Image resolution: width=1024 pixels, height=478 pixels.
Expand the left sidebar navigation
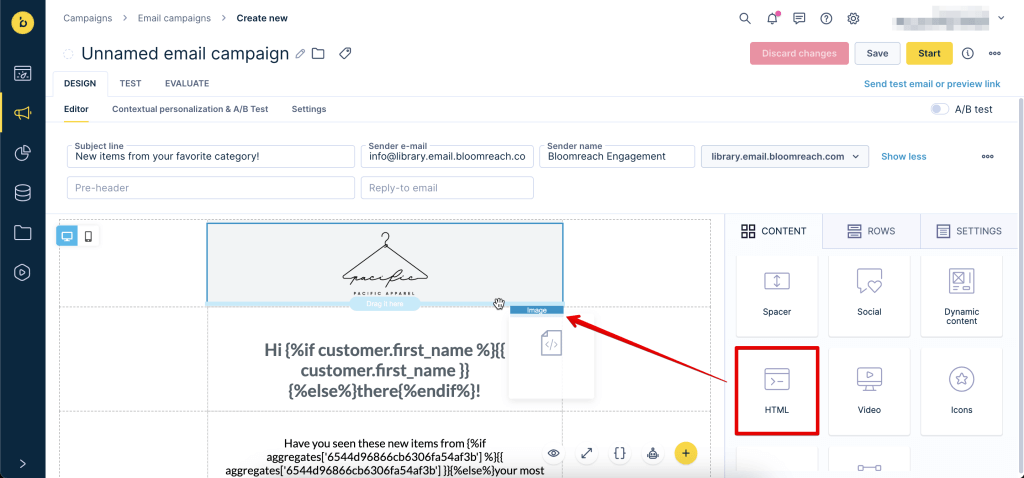(22, 463)
